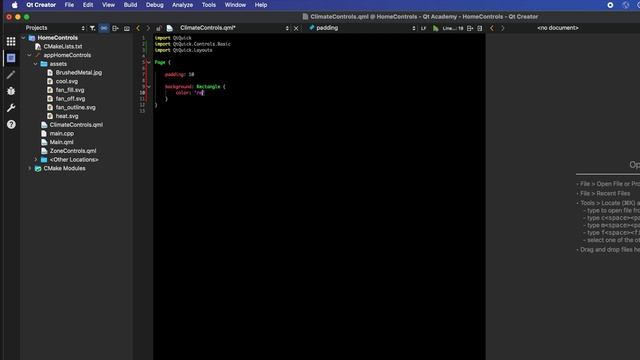640x360 pixels.
Task: Split the editor using toolbar split icon
Action: (470, 28)
